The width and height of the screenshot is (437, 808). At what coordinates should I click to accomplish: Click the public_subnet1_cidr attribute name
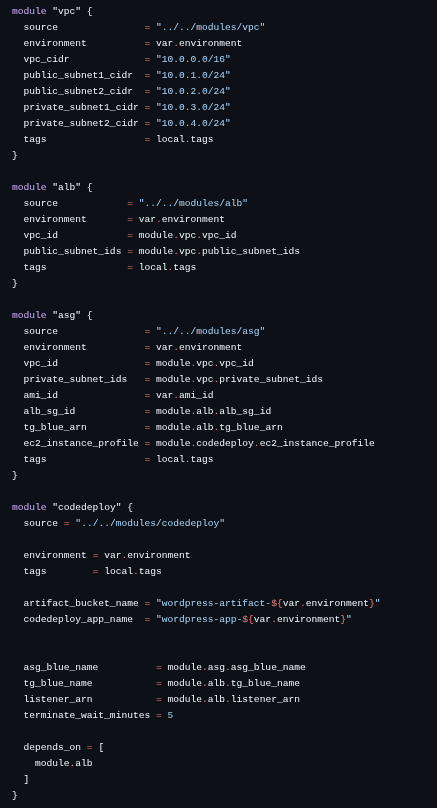[78, 75]
